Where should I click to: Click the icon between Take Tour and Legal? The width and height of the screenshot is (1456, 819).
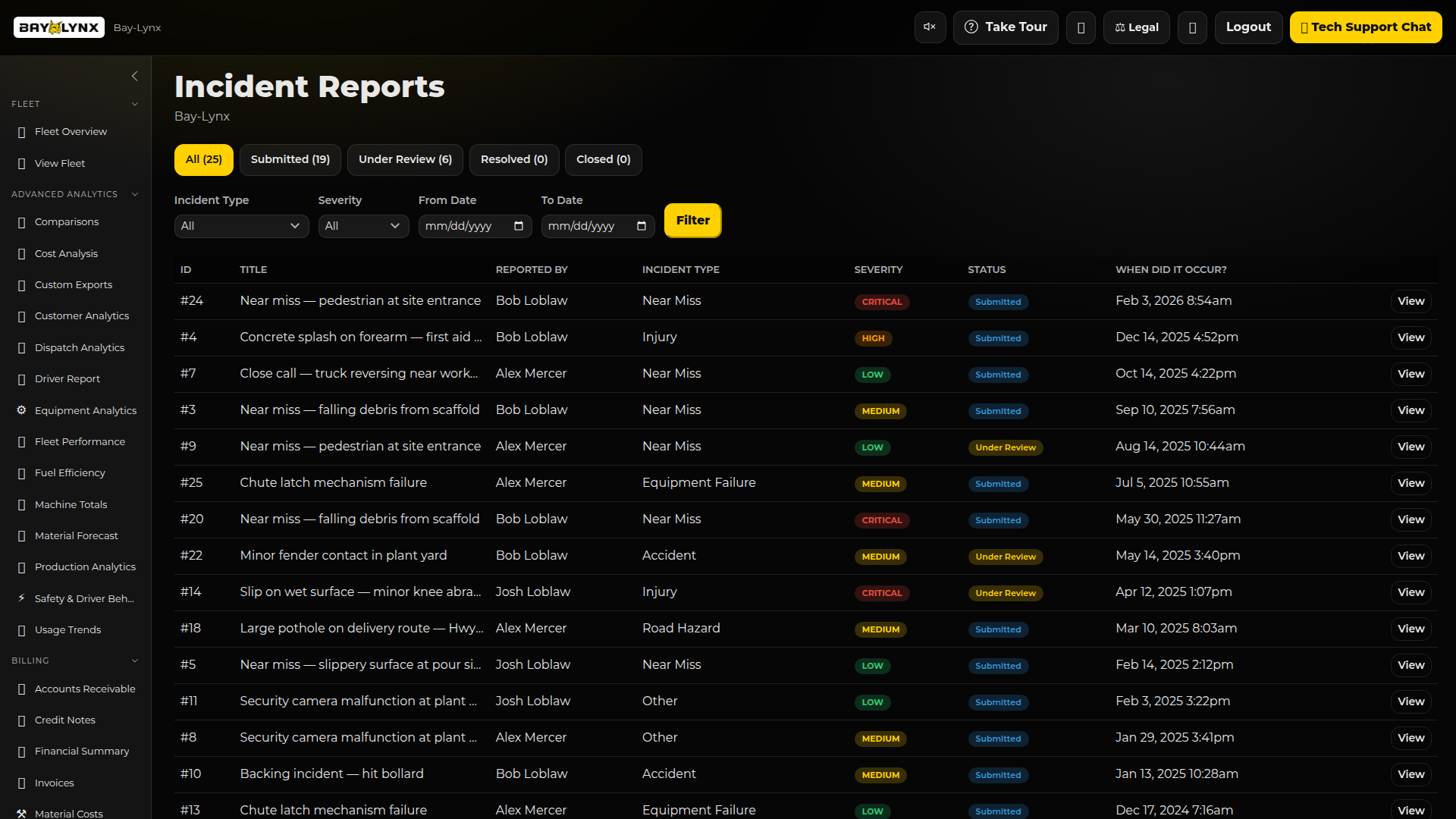[x=1081, y=27]
